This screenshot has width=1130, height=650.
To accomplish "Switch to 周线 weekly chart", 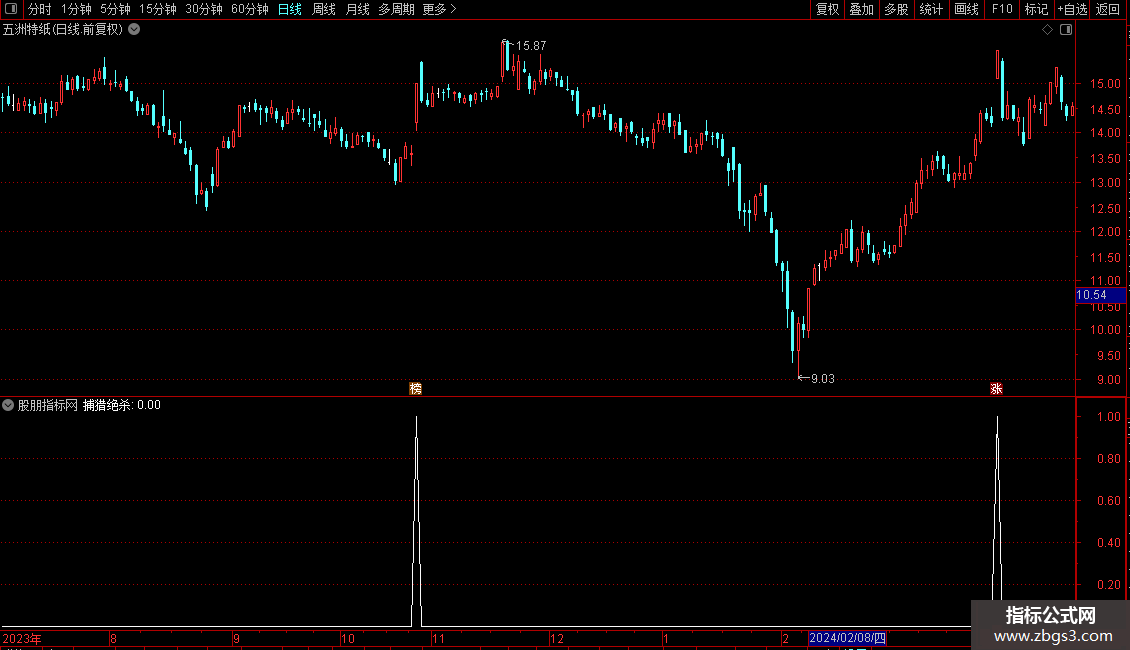I will click(324, 9).
